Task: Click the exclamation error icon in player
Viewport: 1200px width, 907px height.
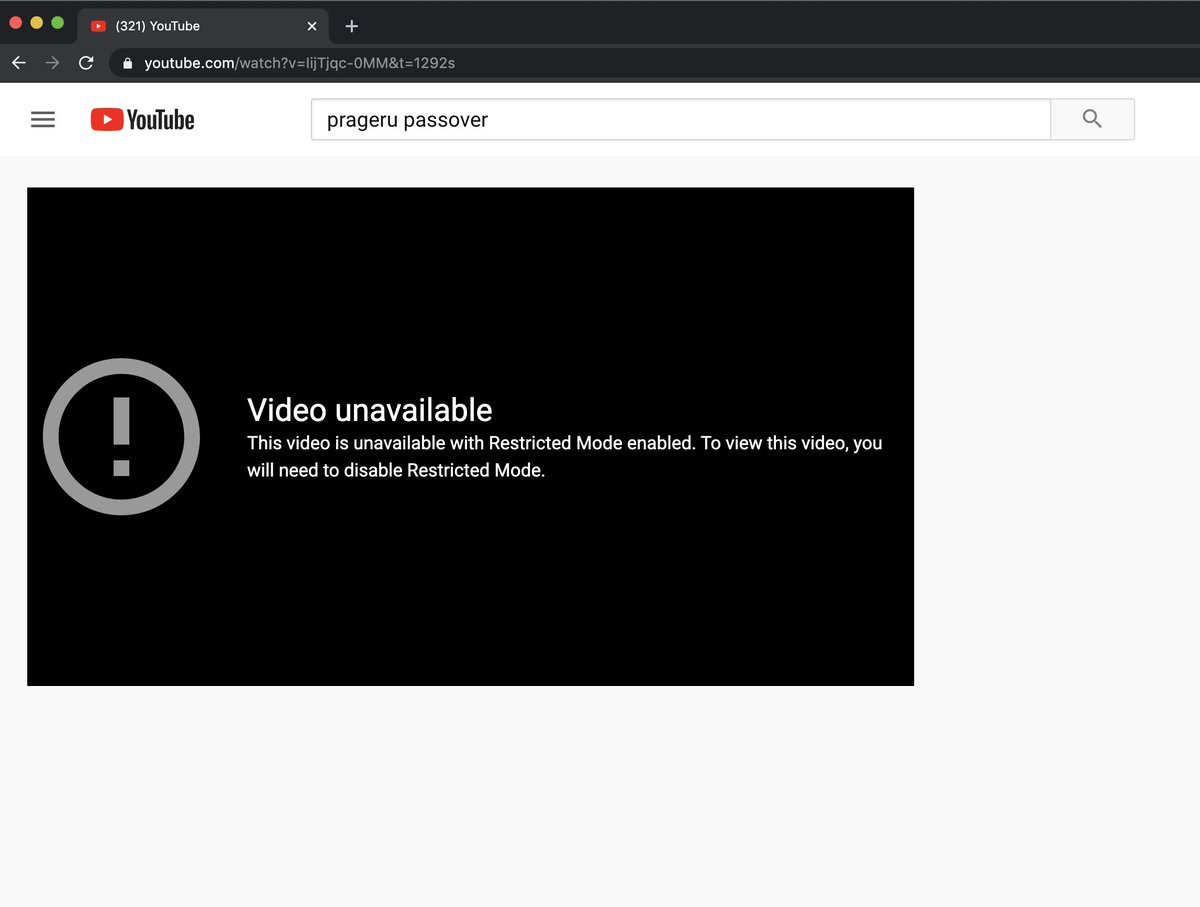Action: pyautogui.click(x=122, y=436)
